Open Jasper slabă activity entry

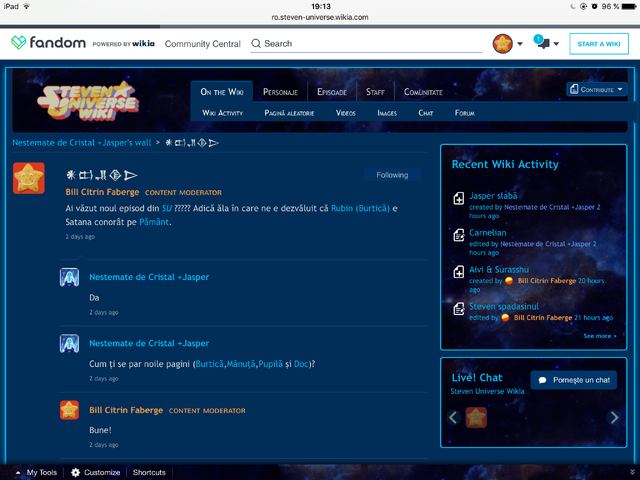tap(493, 196)
